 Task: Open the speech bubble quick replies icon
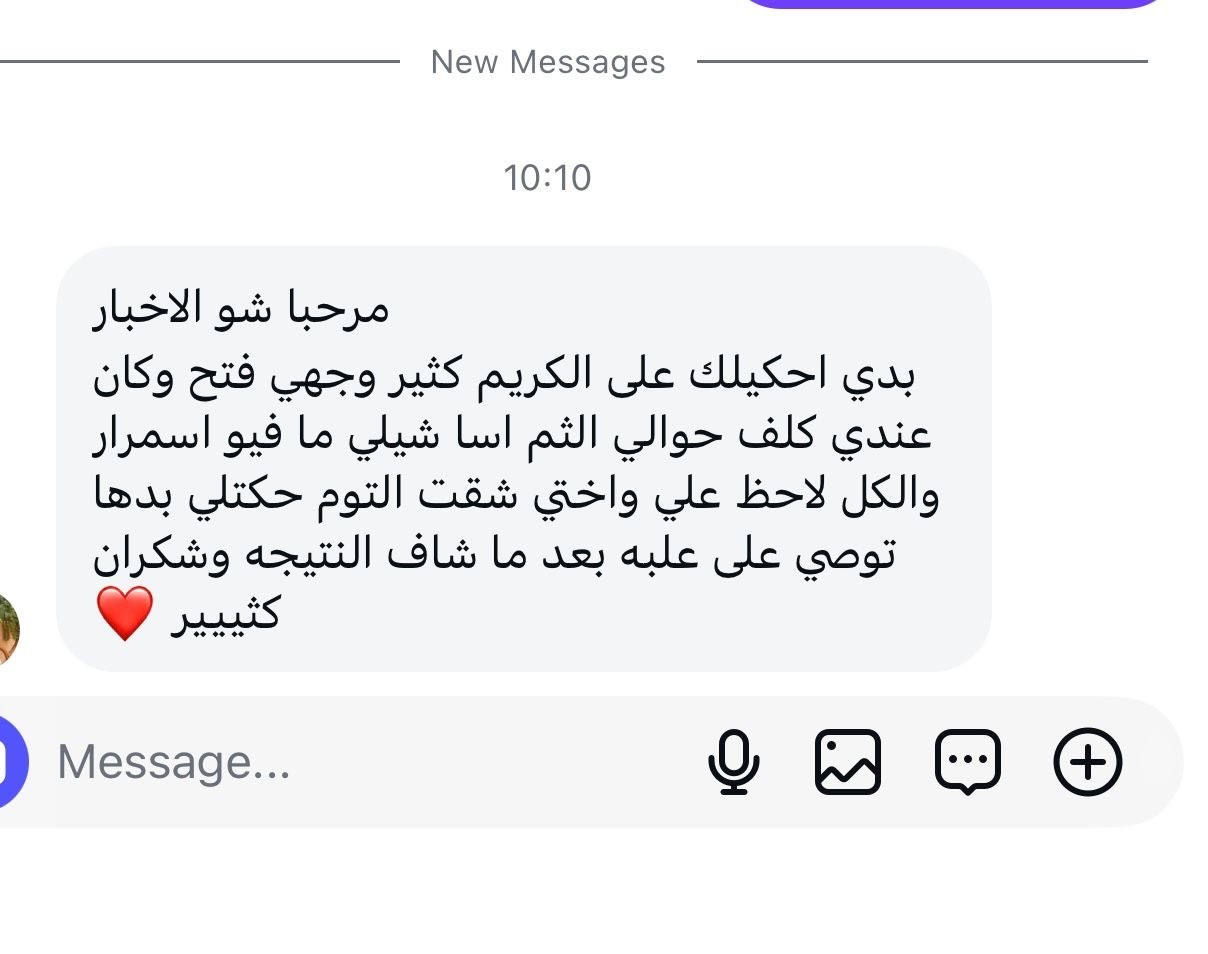[x=967, y=763]
